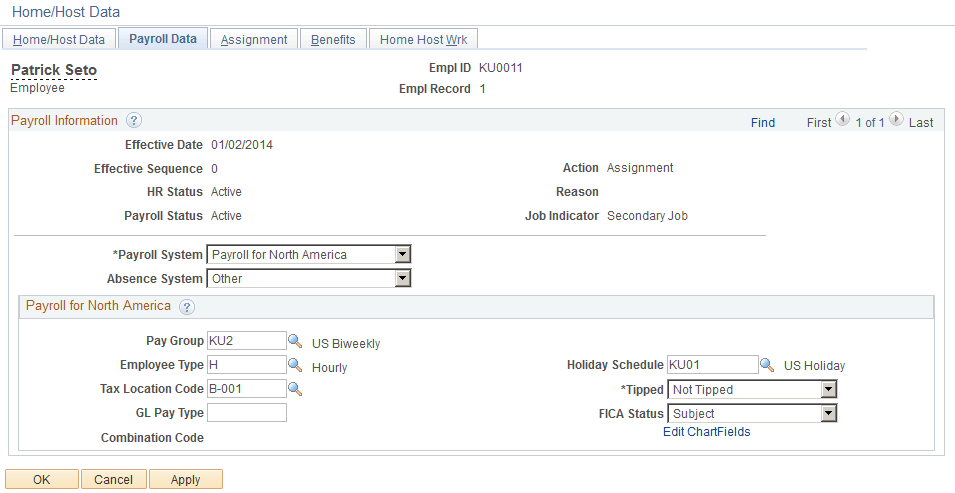Open the FICA Status dropdown
The image size is (955, 493).
coord(827,413)
